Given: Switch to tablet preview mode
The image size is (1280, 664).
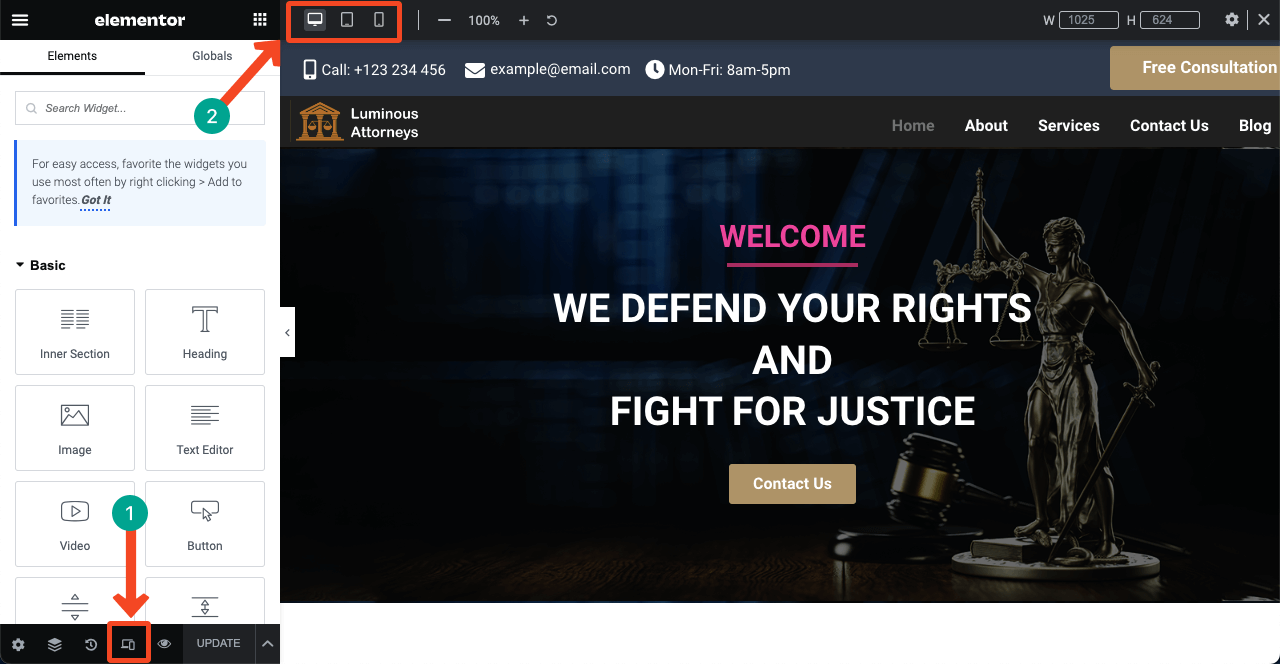Looking at the screenshot, I should coord(347,20).
